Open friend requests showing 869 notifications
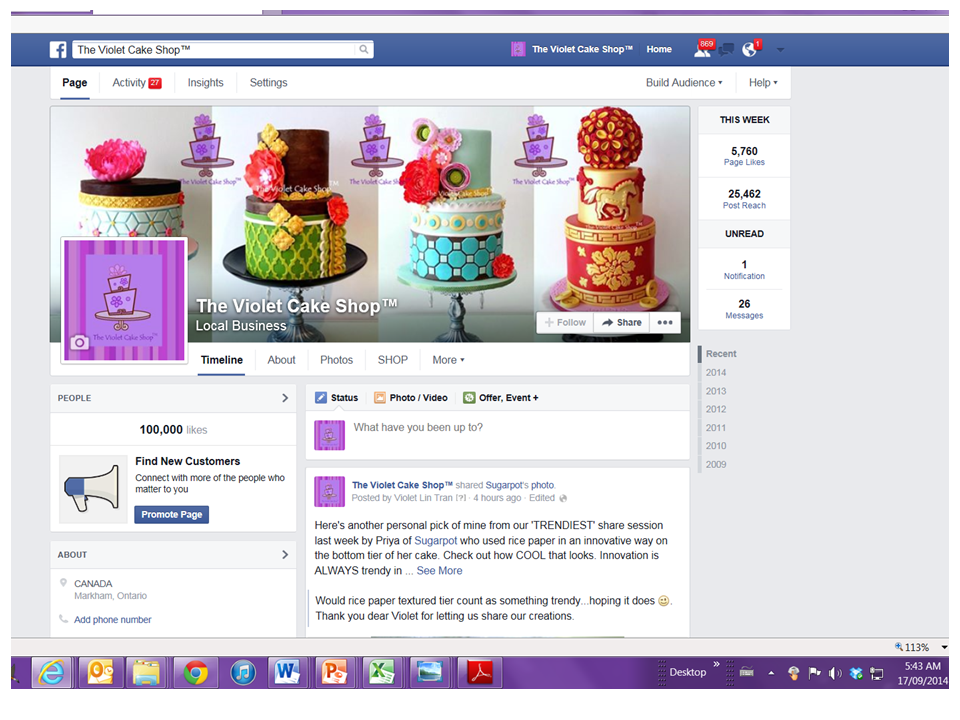 [x=700, y=48]
